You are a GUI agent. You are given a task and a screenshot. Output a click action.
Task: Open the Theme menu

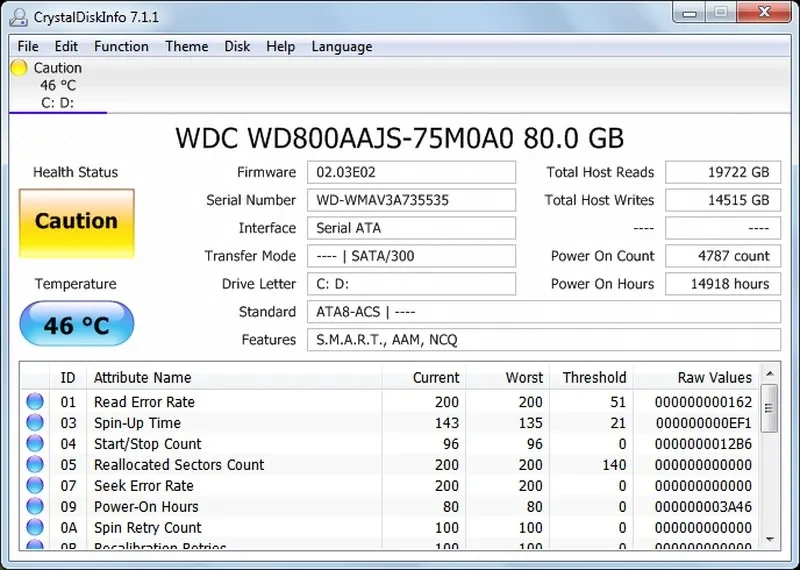pos(186,46)
